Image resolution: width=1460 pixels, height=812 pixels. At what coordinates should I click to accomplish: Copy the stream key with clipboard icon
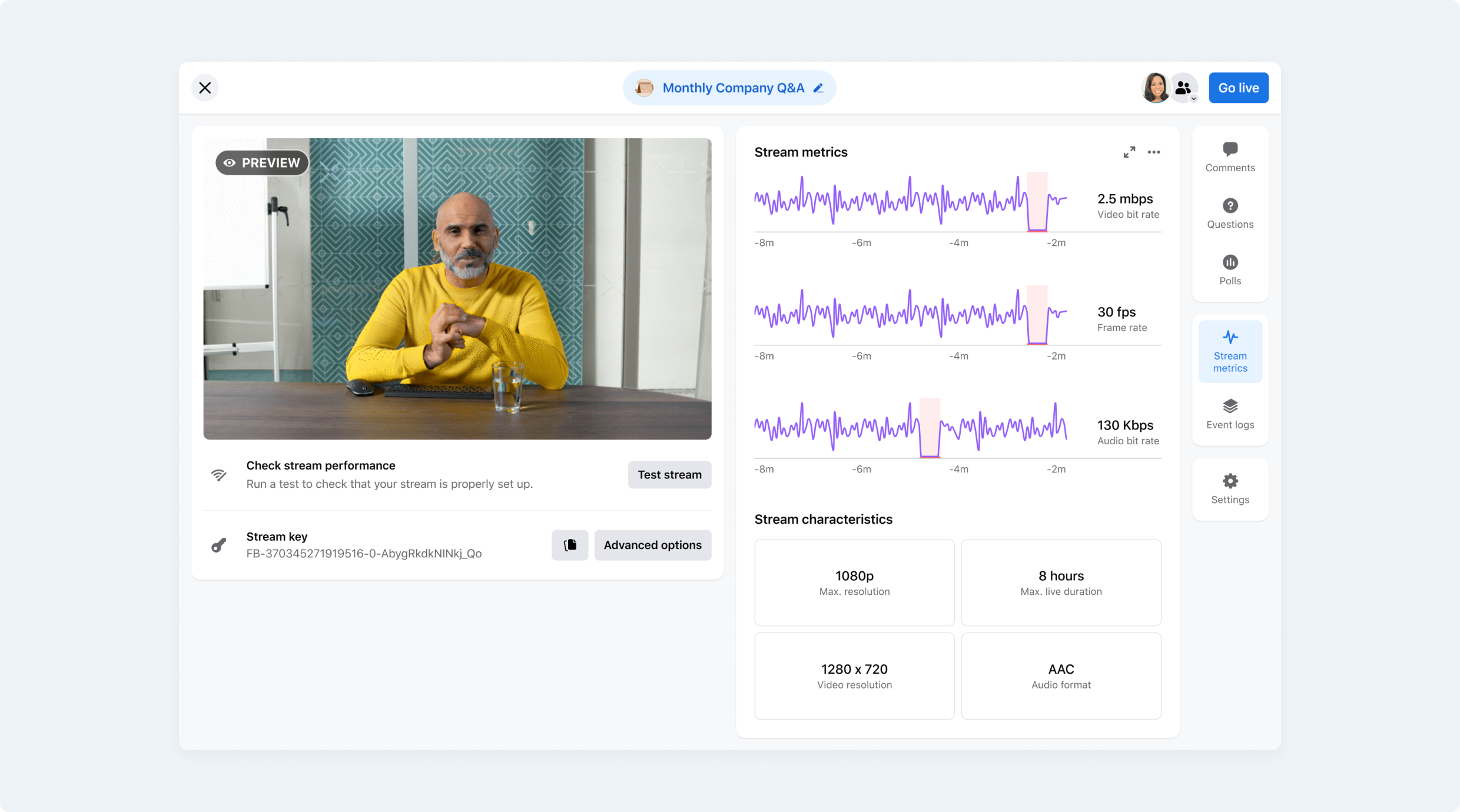[569, 545]
